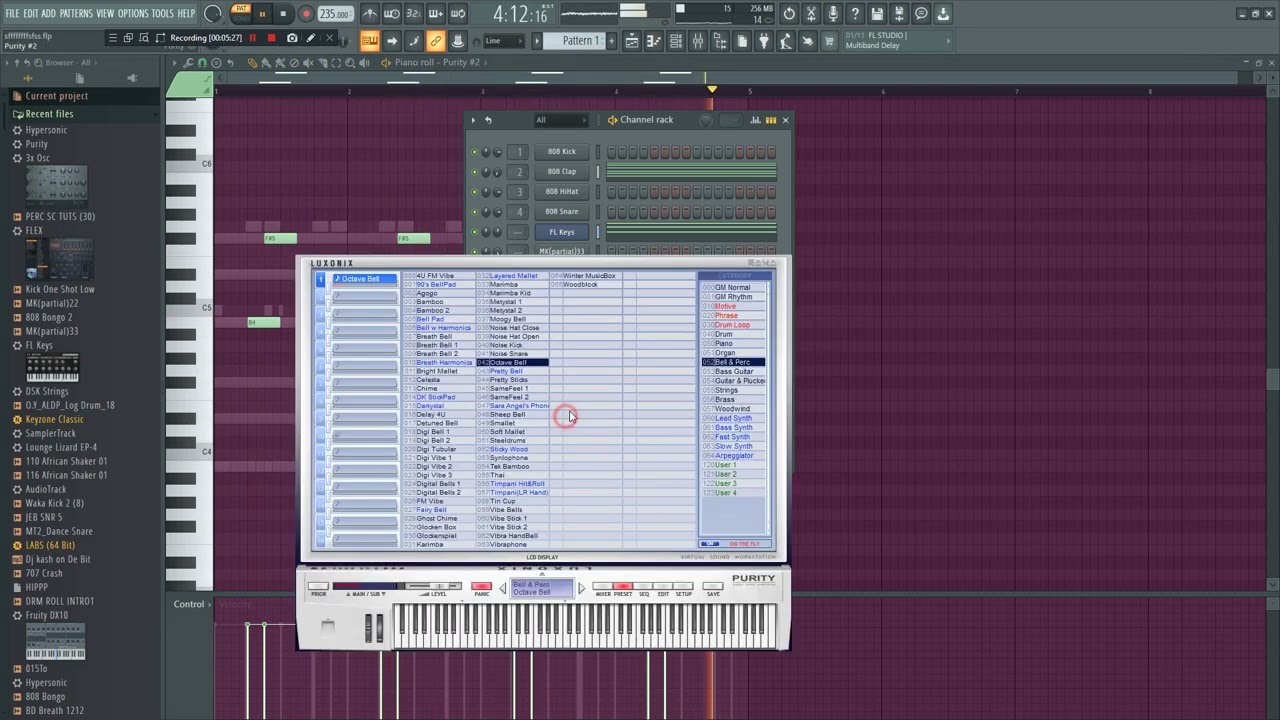Screen dimensions: 1280x720
Task: Expand the Recent files browser folder
Action: [x=49, y=114]
